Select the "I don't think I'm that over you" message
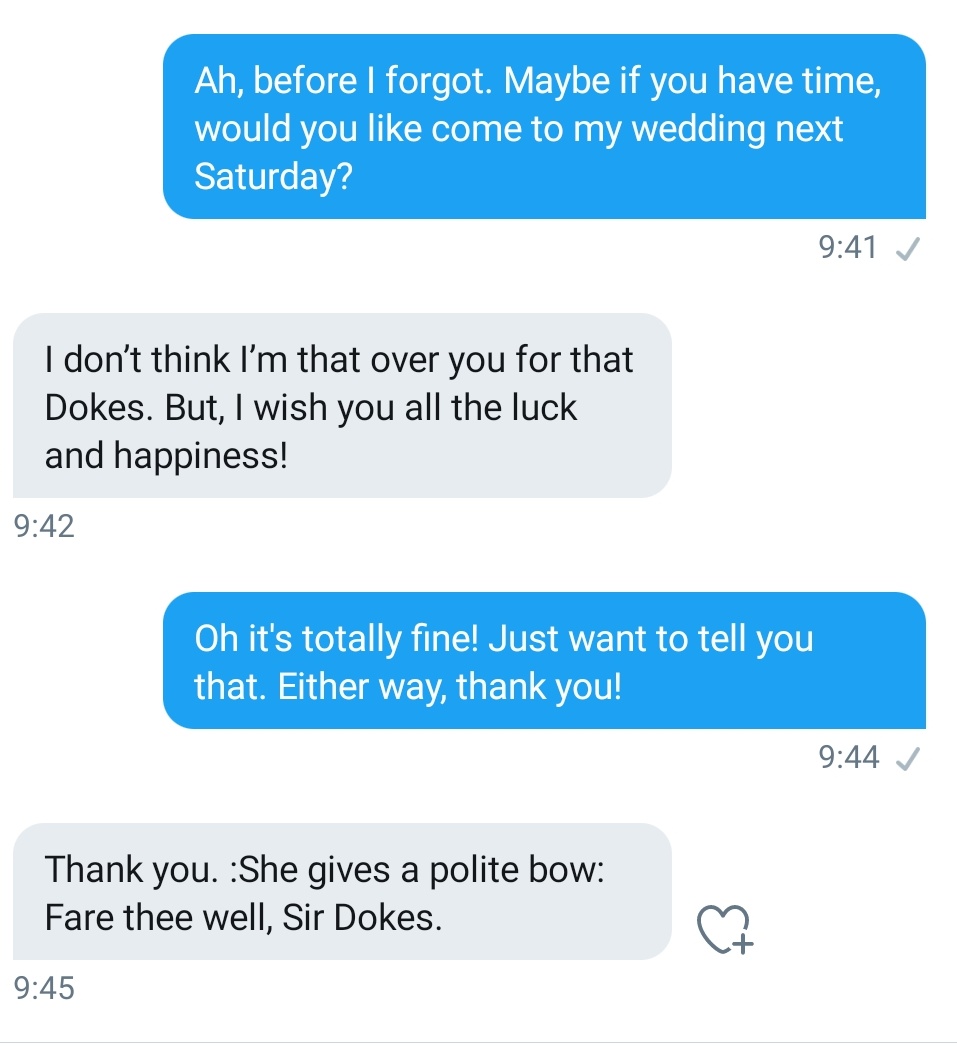 [x=342, y=406]
